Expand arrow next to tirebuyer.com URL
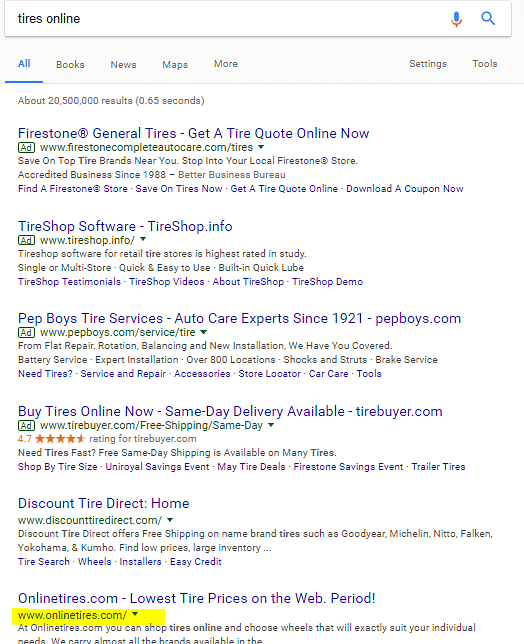524x644 pixels. (x=271, y=425)
